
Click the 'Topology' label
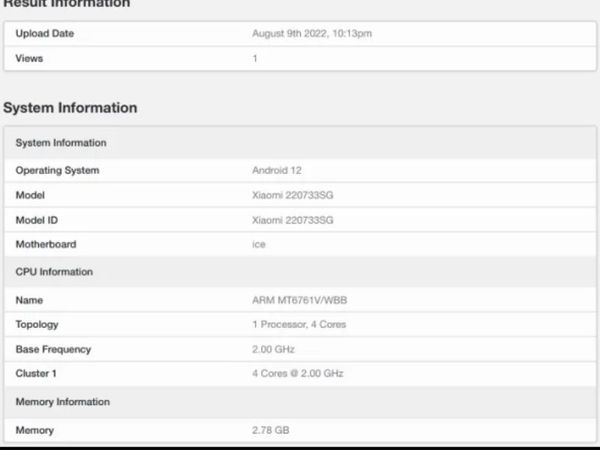pos(37,324)
